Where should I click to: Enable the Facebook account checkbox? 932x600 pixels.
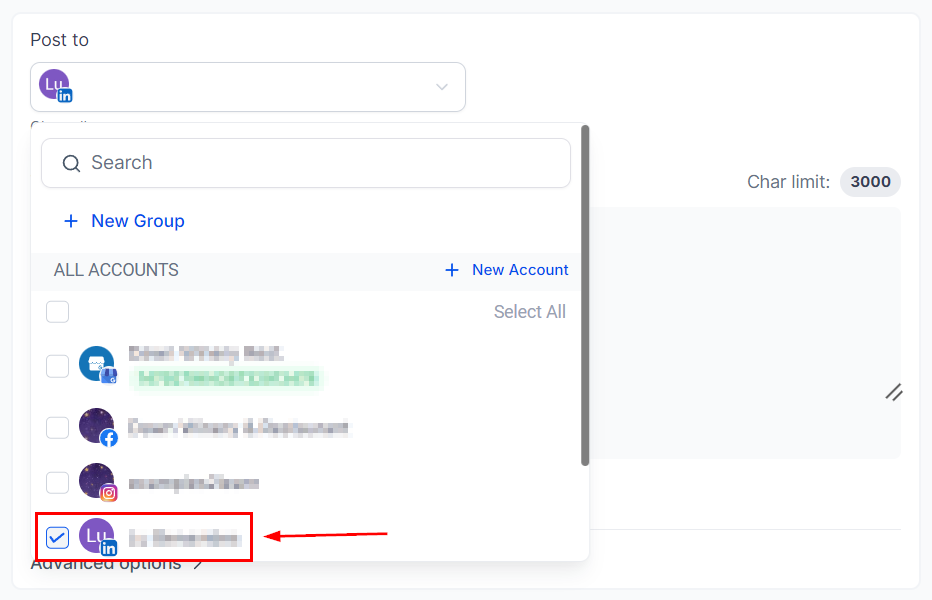coord(58,428)
